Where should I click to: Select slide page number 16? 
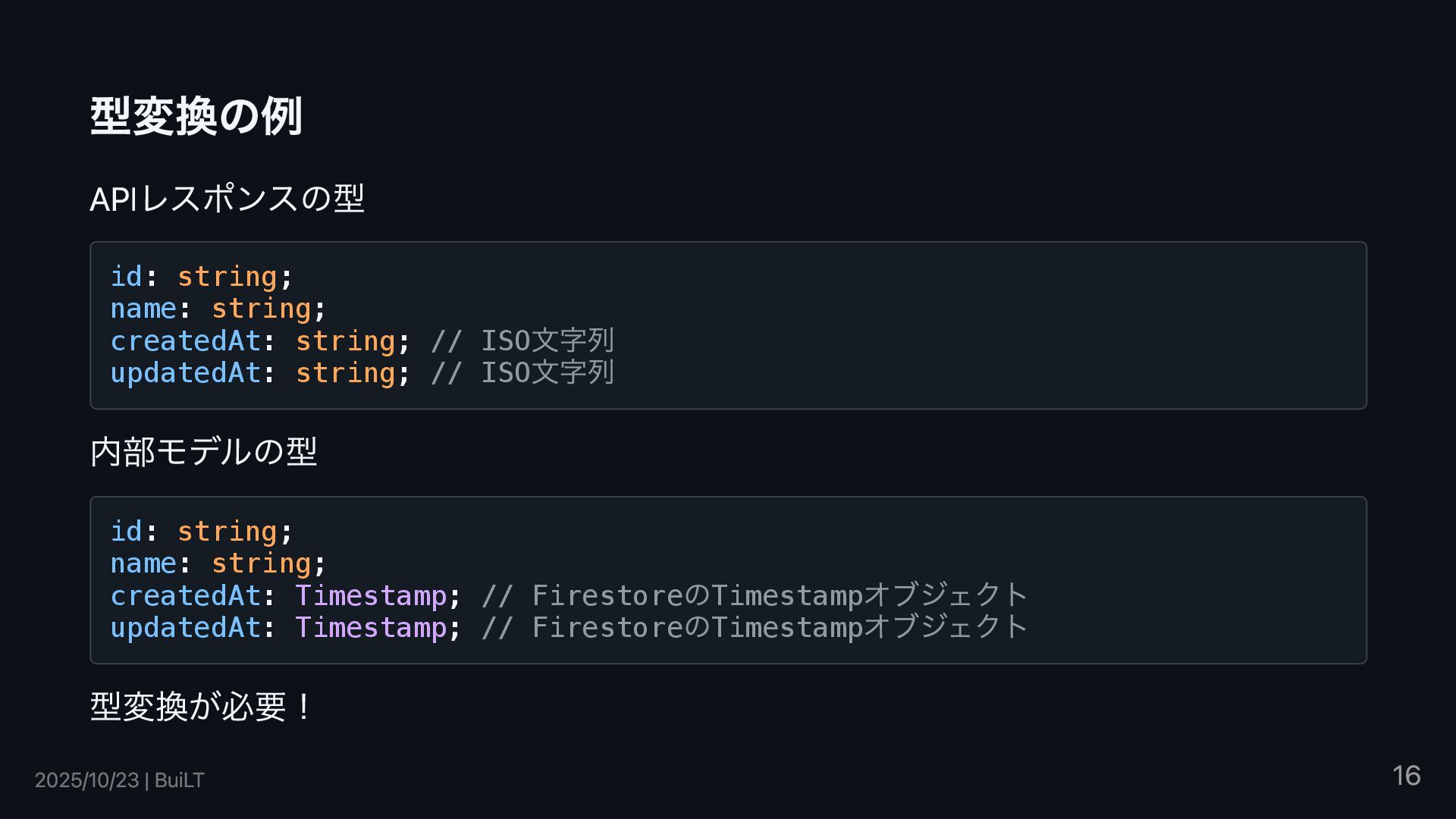(x=1406, y=776)
